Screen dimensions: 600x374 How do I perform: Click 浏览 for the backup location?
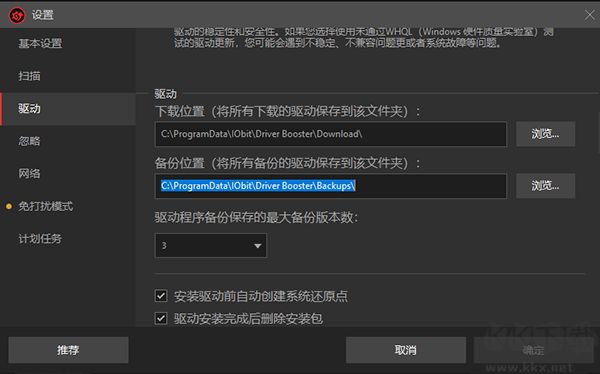(x=545, y=186)
